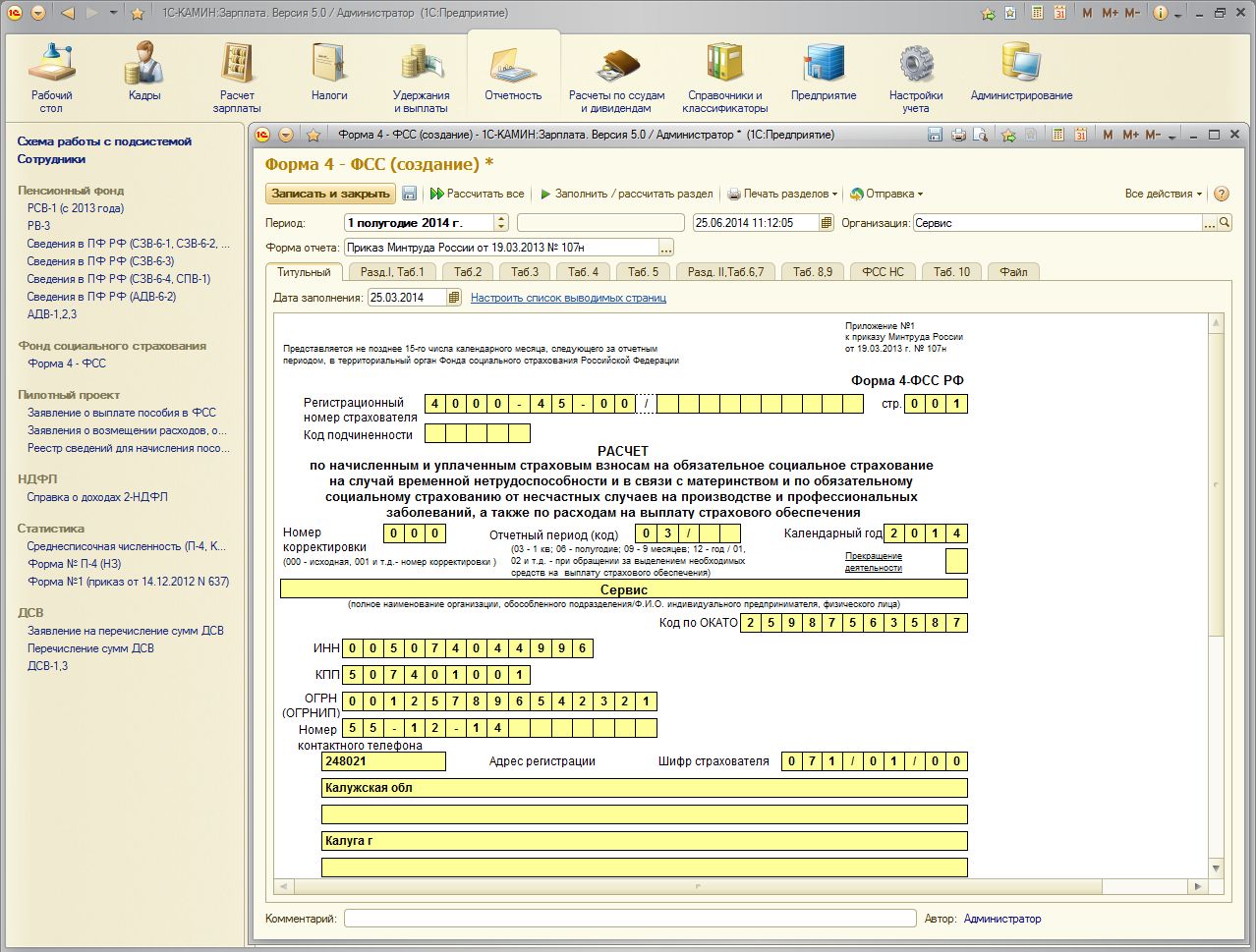Click the Комментарий input field
The height and width of the screenshot is (952, 1256).
[x=630, y=919]
